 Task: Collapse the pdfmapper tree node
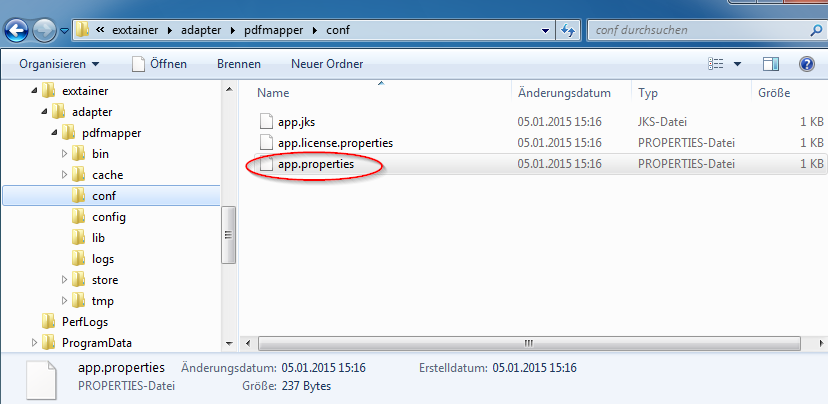pos(54,133)
